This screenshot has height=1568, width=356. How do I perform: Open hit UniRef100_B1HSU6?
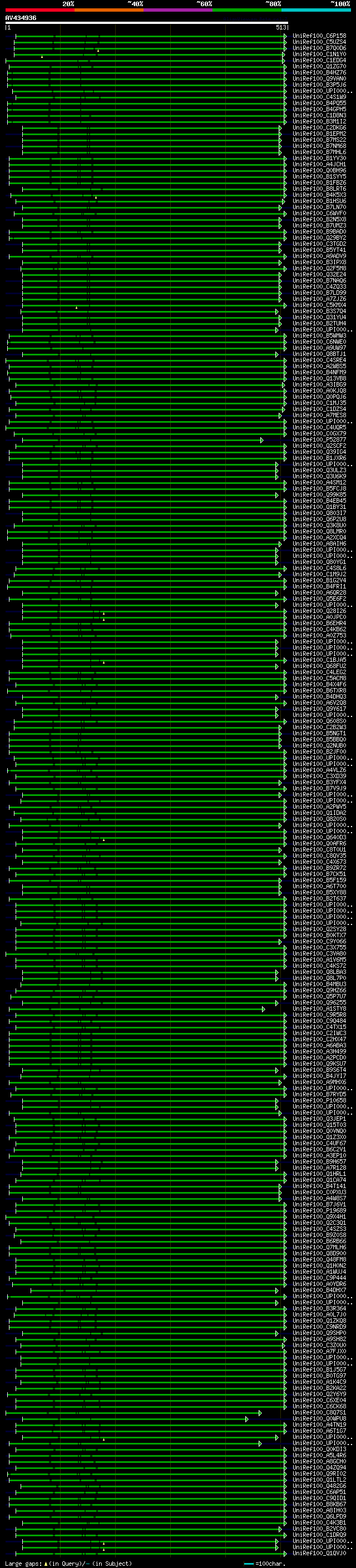point(319,201)
